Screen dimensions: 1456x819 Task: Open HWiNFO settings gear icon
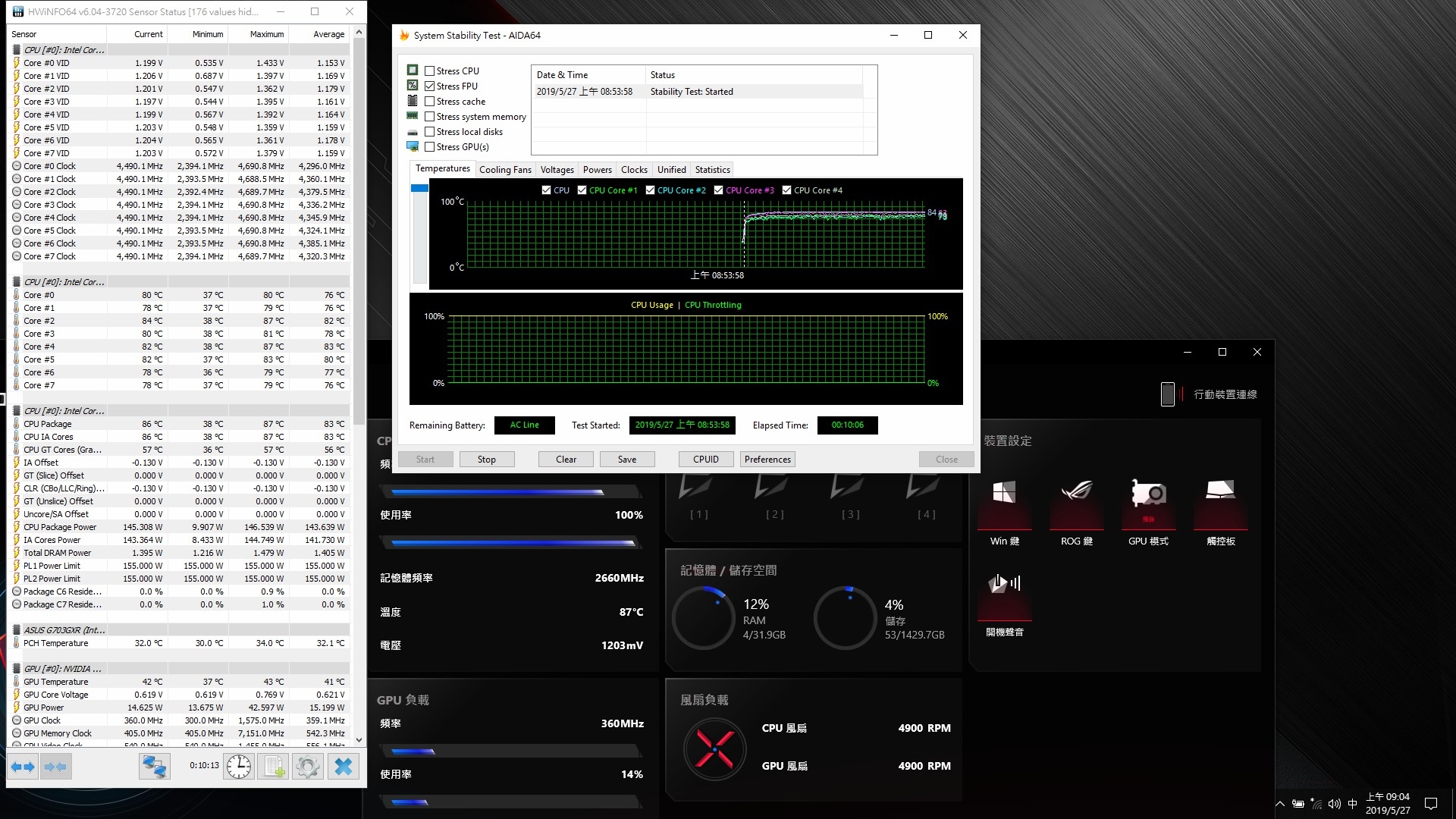[x=308, y=767]
